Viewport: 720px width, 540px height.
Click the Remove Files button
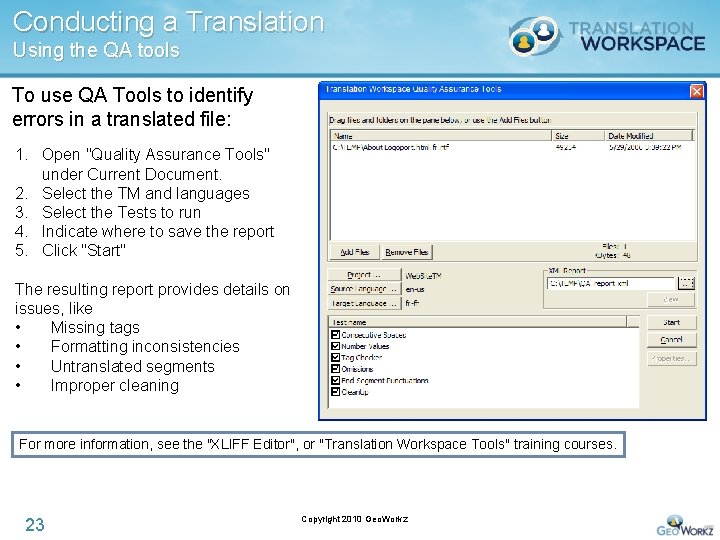tap(407, 252)
